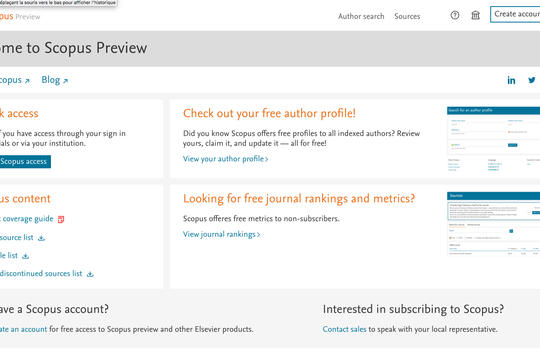Open the LinkedIn icon

pyautogui.click(x=511, y=80)
